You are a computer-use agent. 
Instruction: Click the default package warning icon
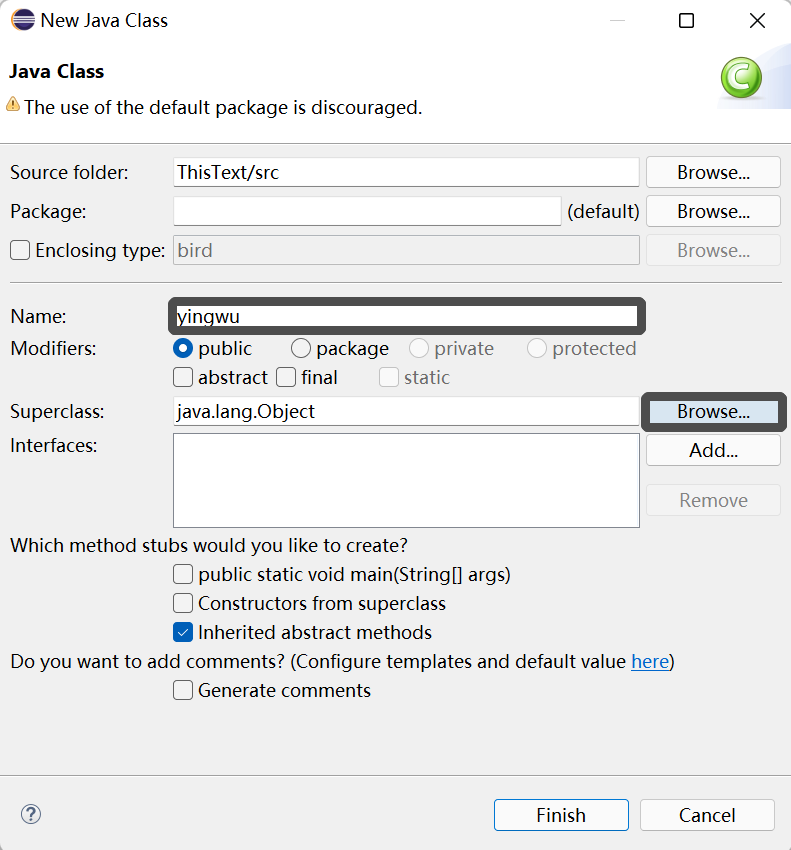(x=12, y=107)
